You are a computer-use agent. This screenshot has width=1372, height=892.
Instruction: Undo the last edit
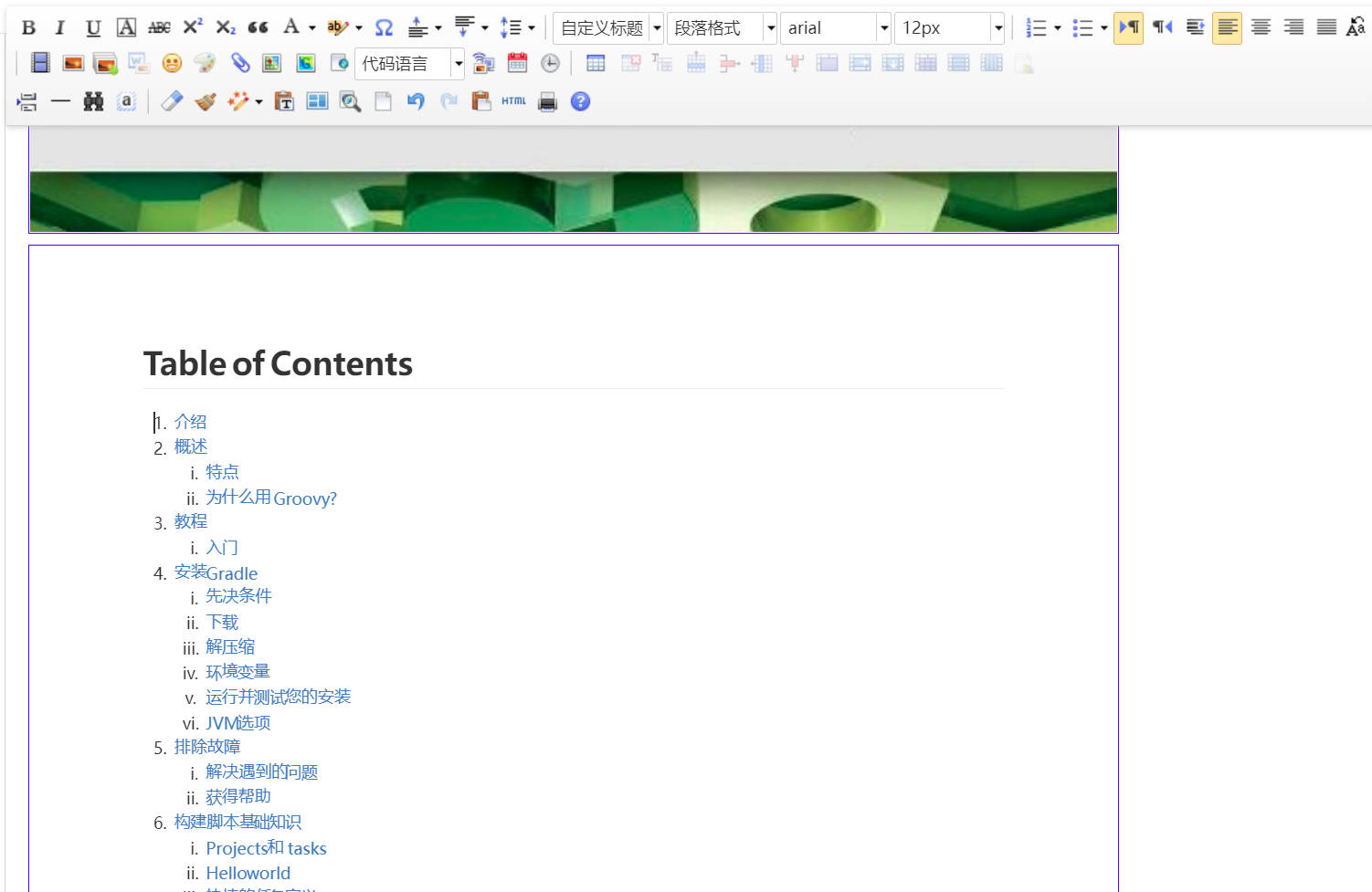click(x=416, y=101)
